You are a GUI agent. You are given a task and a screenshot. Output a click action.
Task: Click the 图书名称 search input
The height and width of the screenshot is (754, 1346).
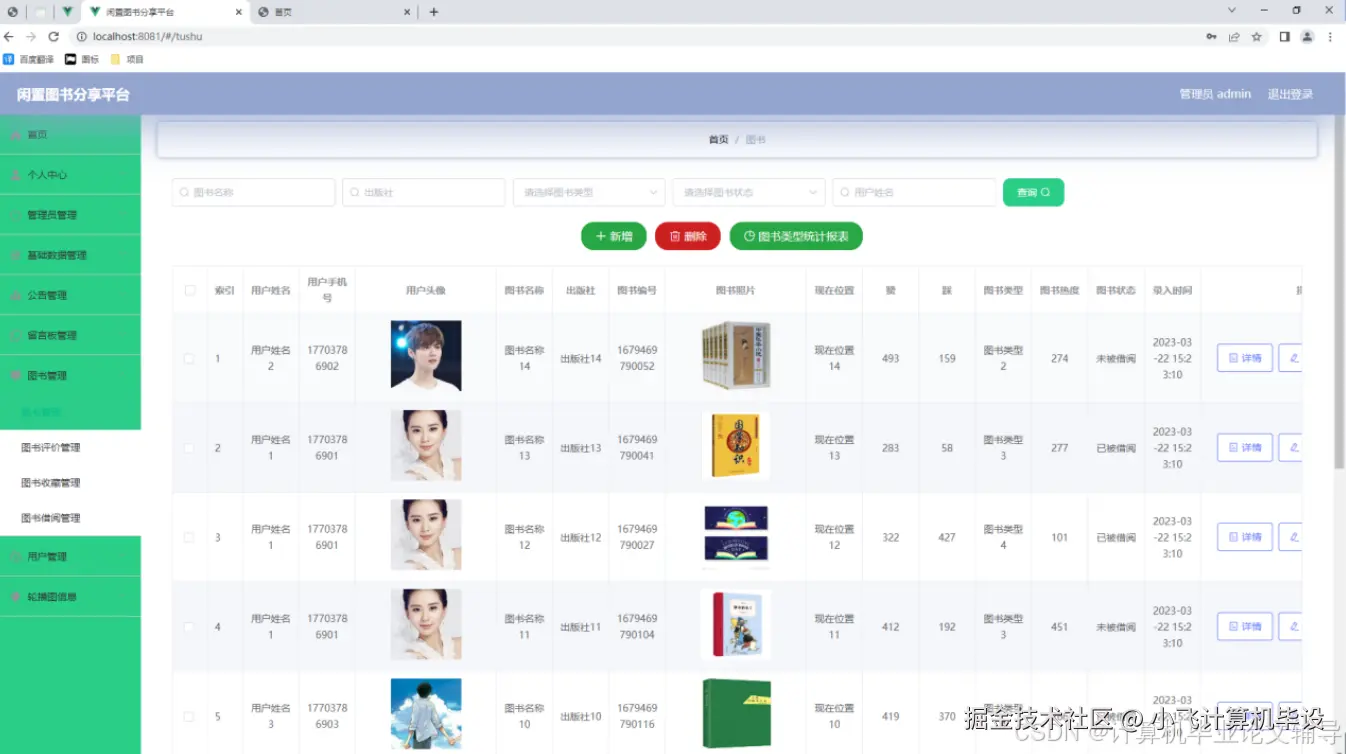[x=253, y=192]
